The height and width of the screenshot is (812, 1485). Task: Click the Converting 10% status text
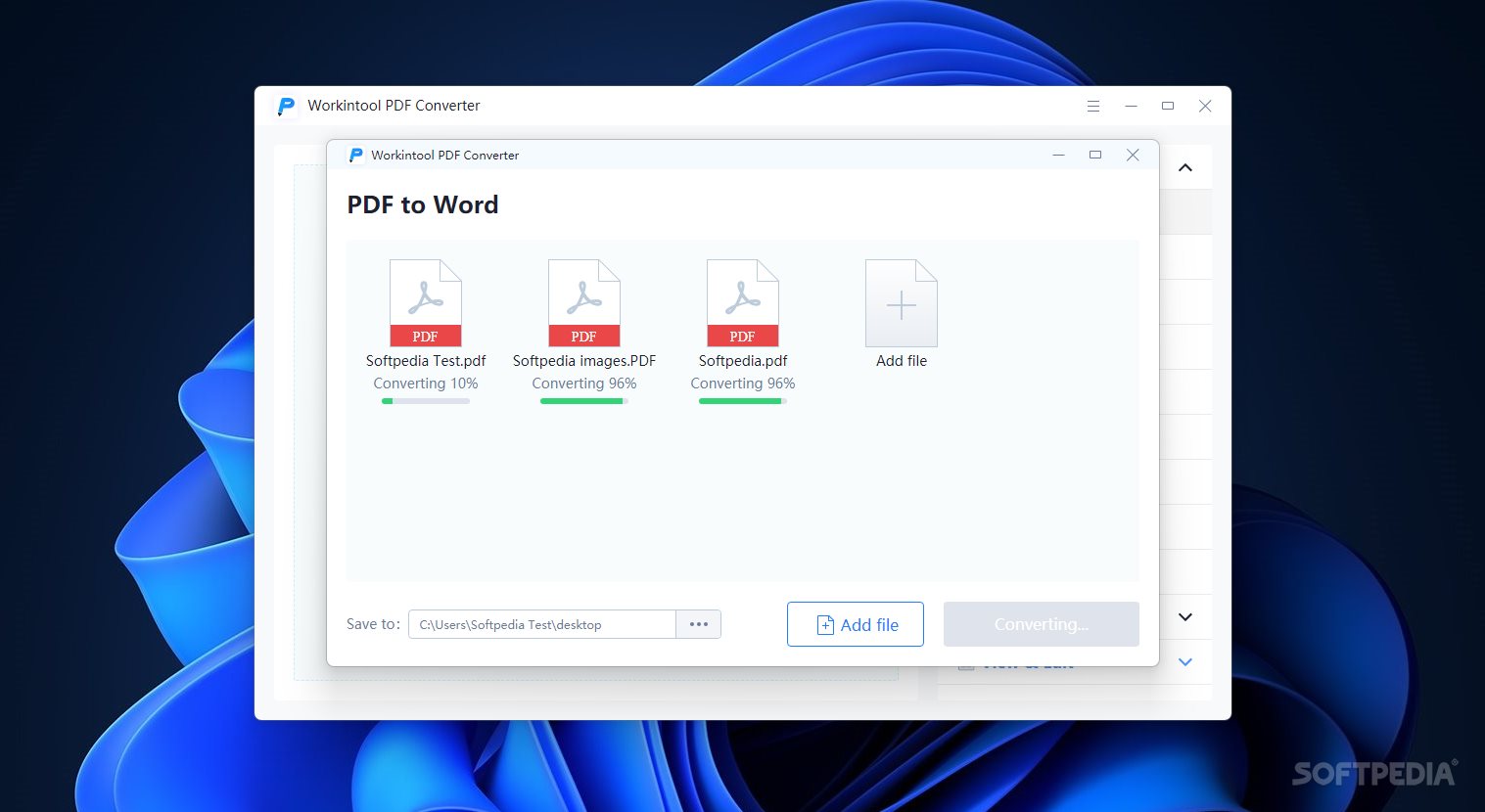coord(426,383)
